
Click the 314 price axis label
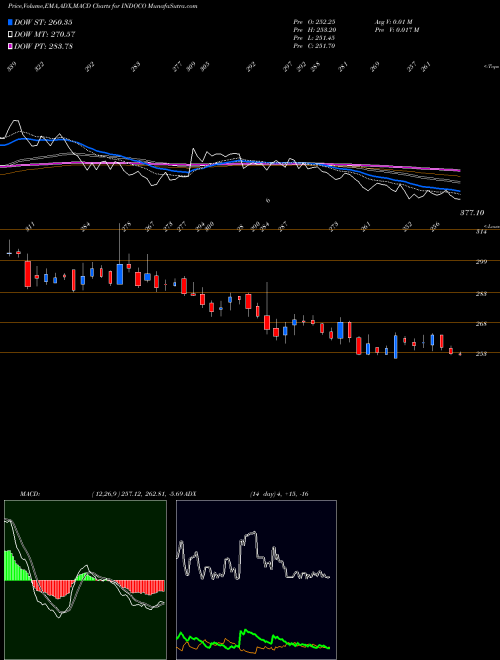pyautogui.click(x=481, y=232)
